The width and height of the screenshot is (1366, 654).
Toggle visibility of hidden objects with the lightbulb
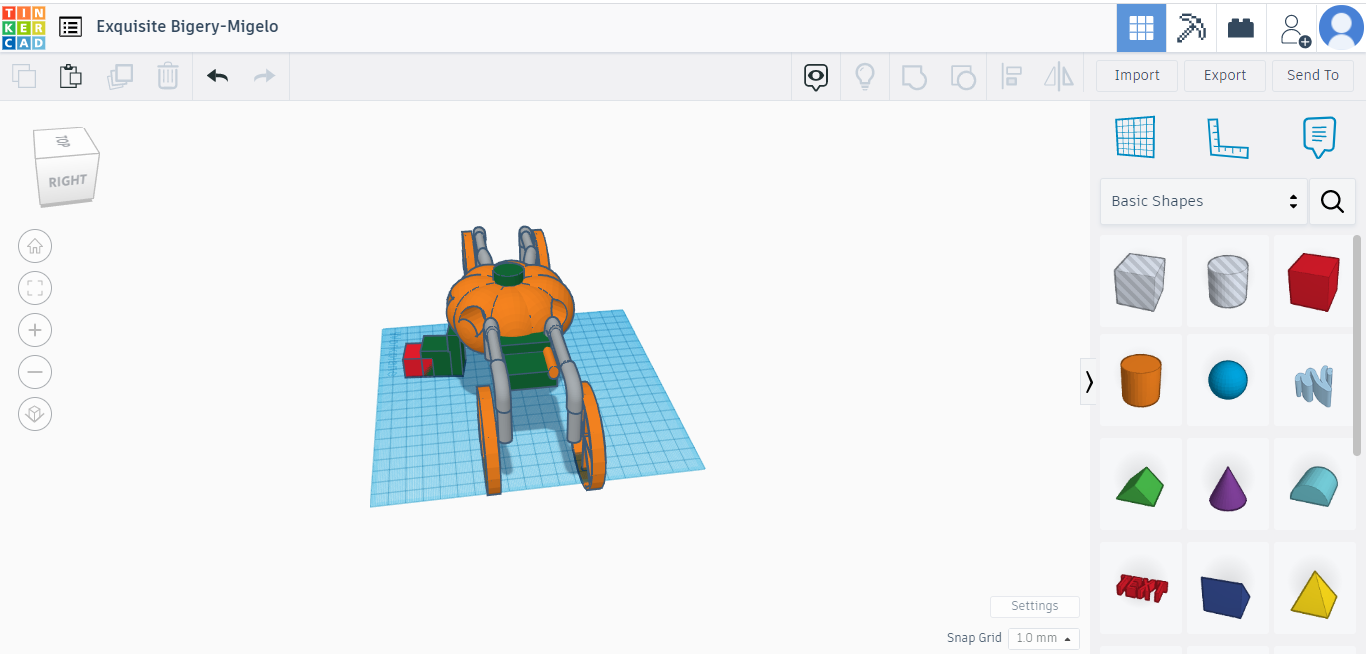pyautogui.click(x=864, y=76)
